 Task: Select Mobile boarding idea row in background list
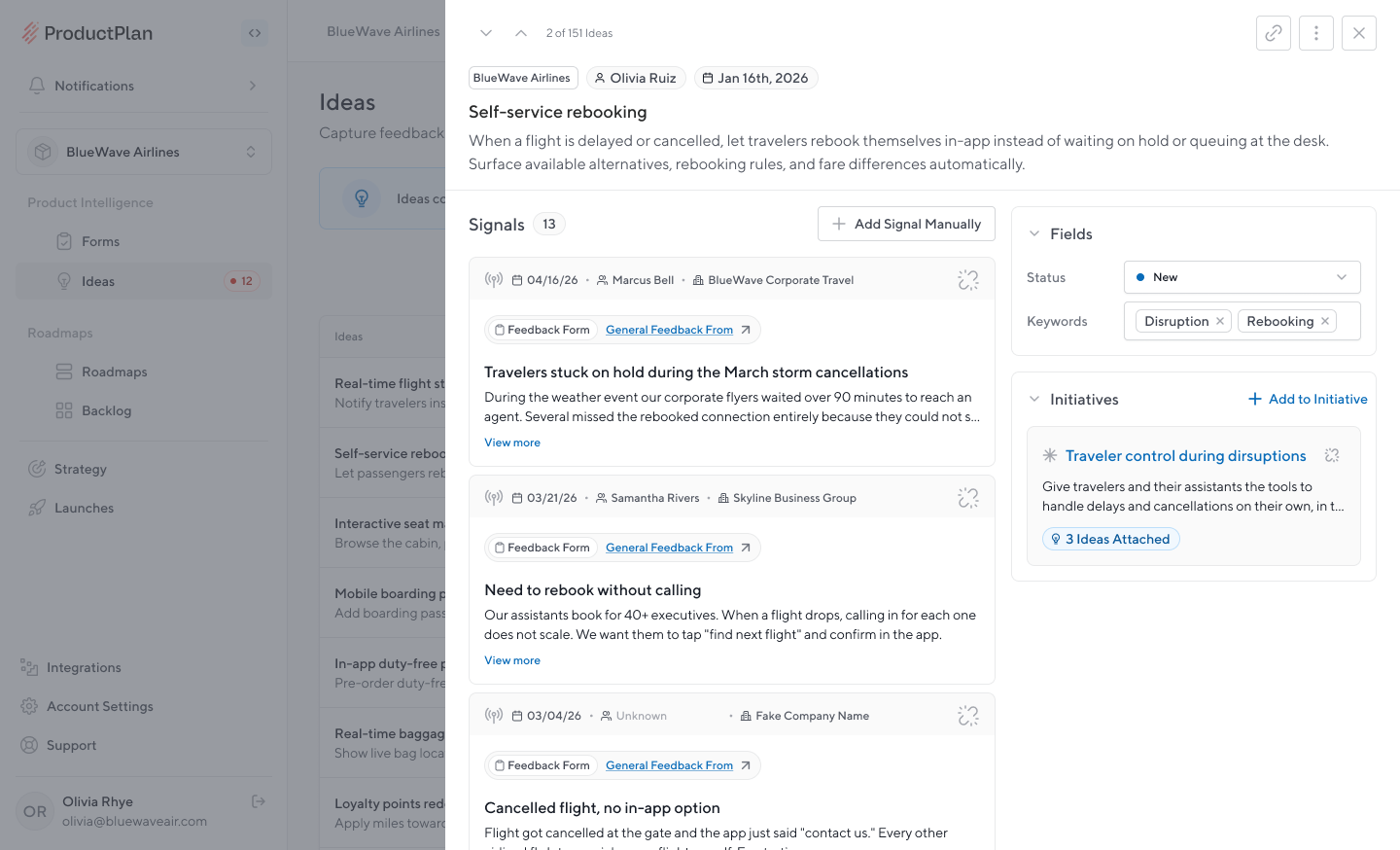[383, 603]
